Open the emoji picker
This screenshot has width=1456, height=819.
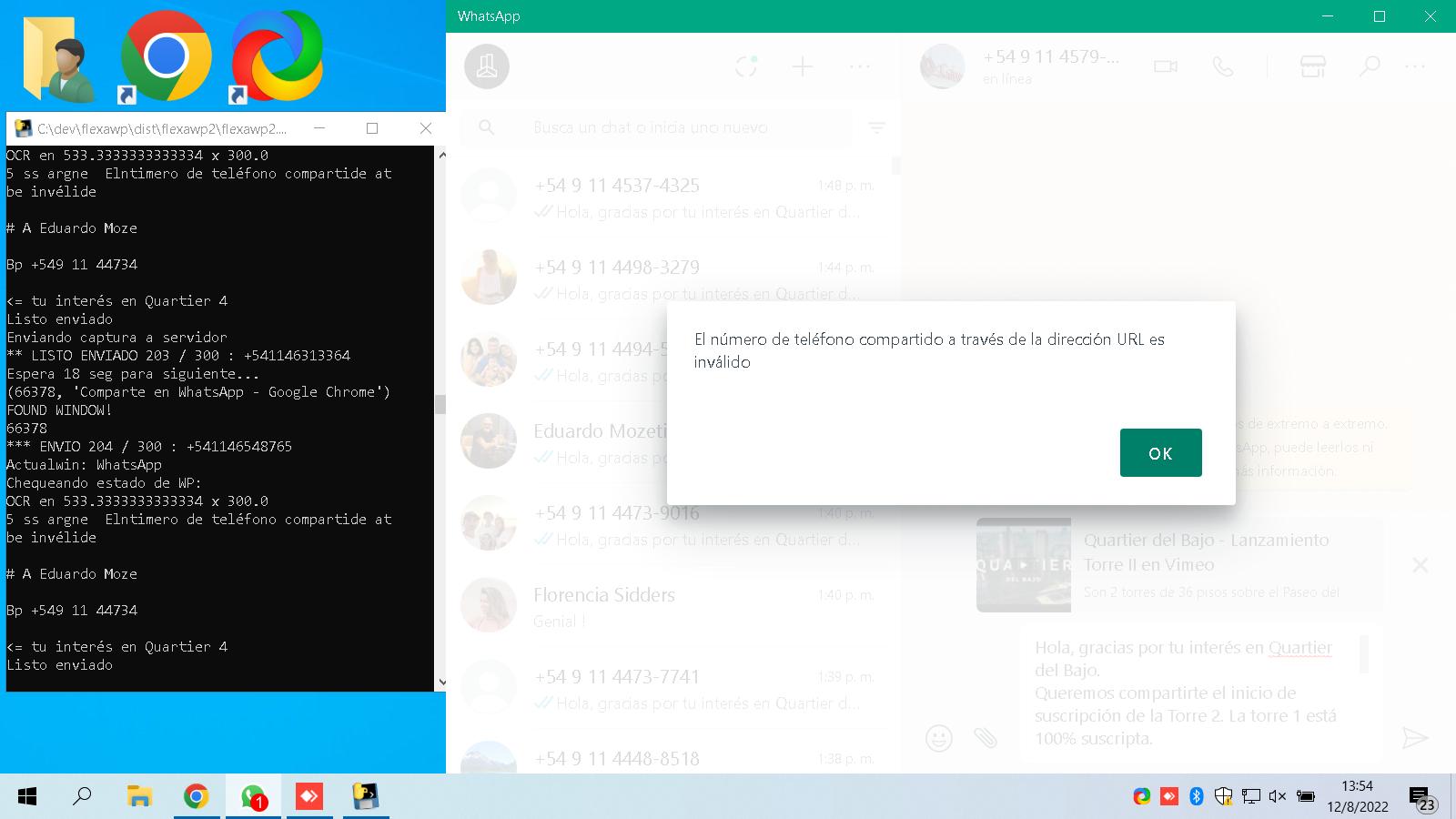point(938,737)
